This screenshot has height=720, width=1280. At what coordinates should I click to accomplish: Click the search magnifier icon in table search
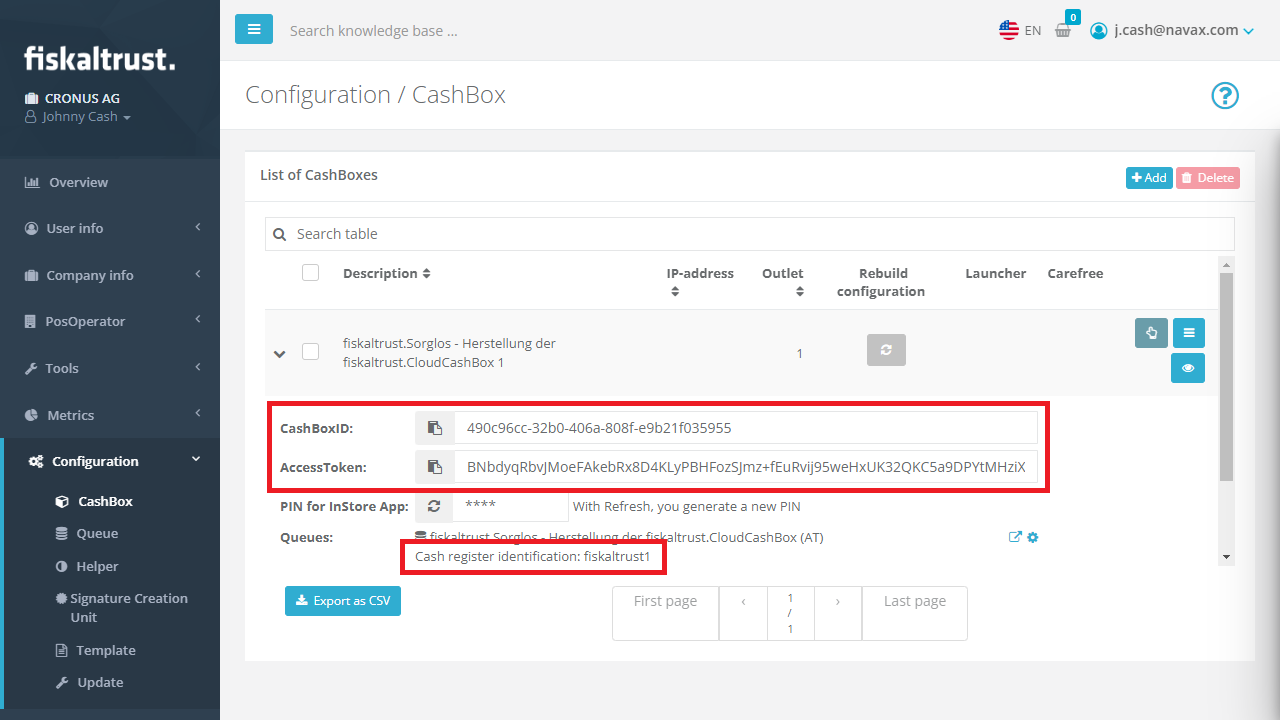[x=280, y=234]
